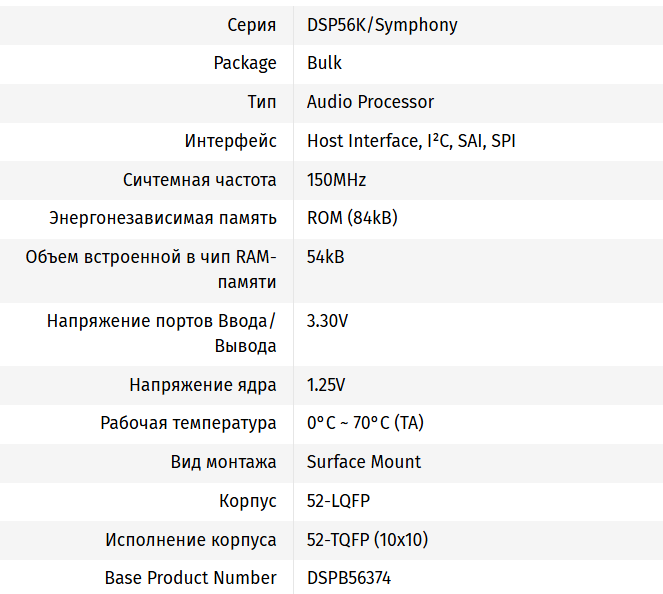Click the Base Product Number label
This screenshot has height=594, width=663.
pos(190,578)
